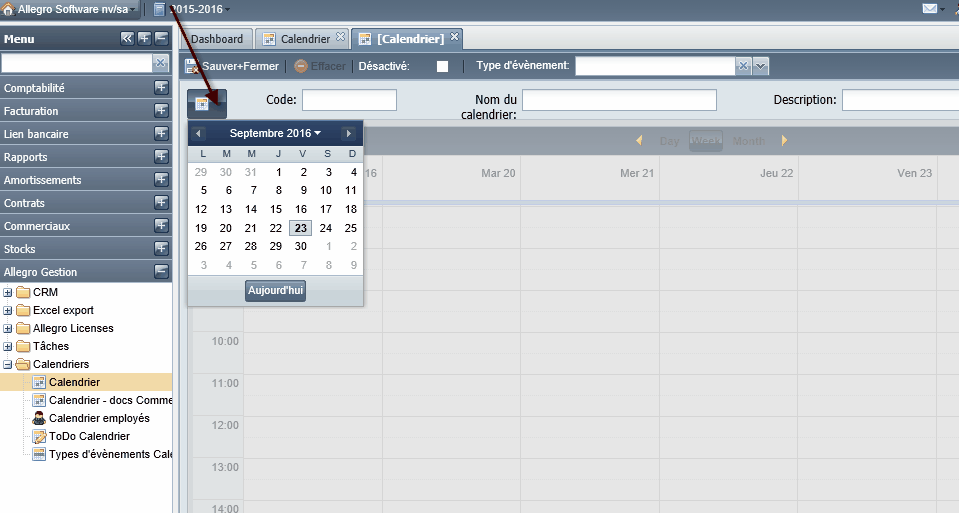Click the Code input field
Image resolution: width=959 pixels, height=513 pixels.
349,100
